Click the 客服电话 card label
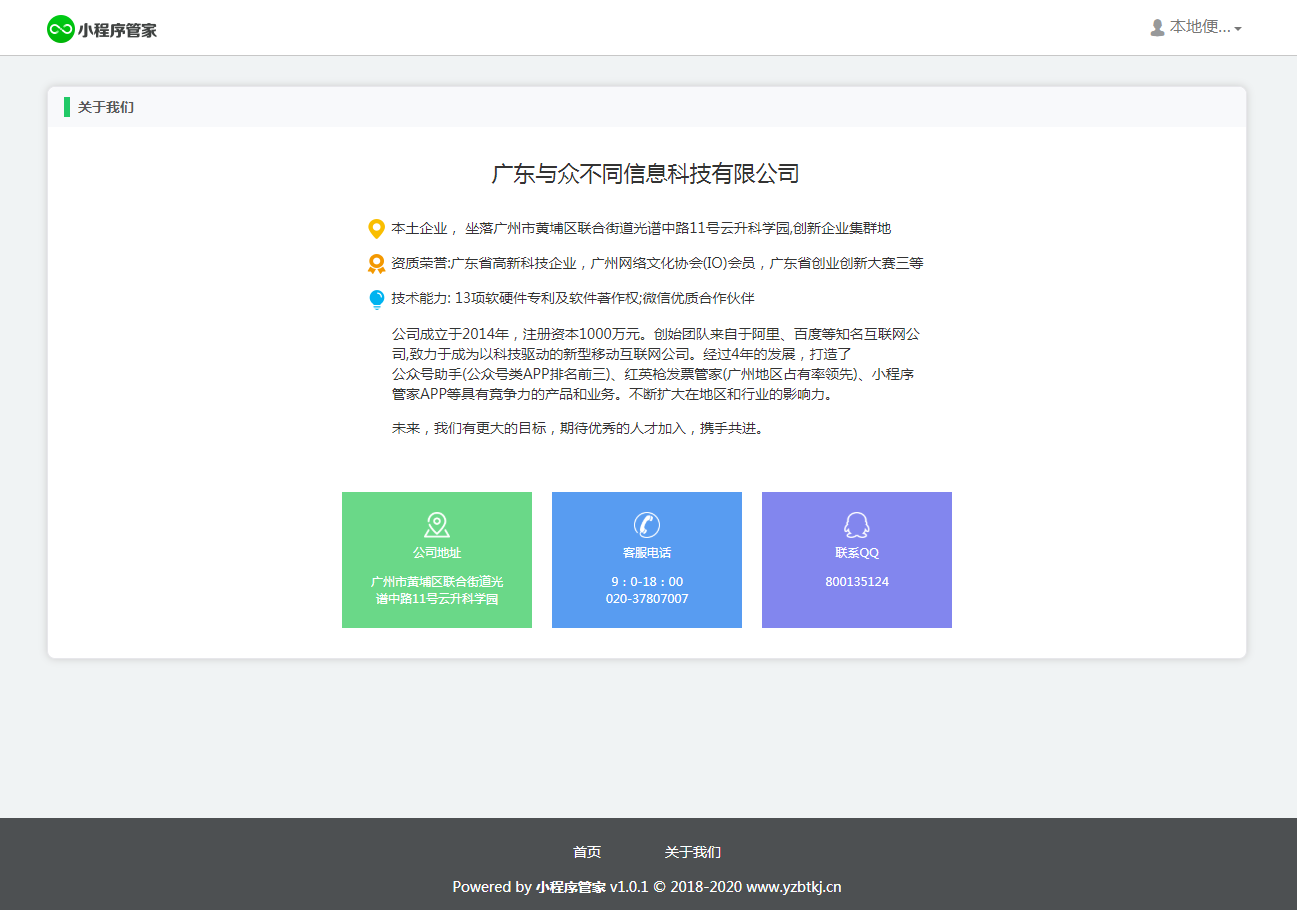The width and height of the screenshot is (1297, 910). [x=647, y=552]
